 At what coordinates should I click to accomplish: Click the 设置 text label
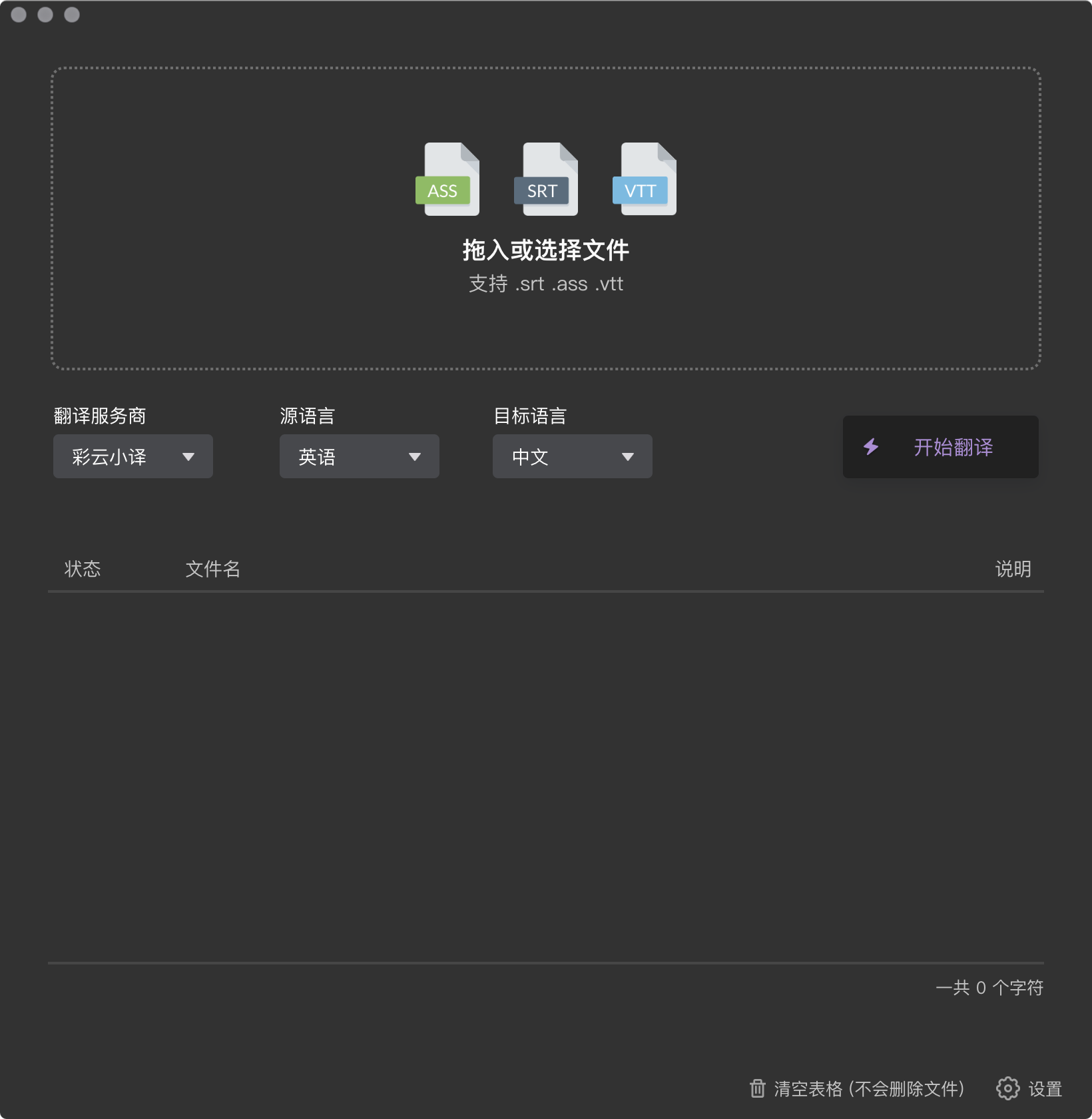point(1045,1089)
